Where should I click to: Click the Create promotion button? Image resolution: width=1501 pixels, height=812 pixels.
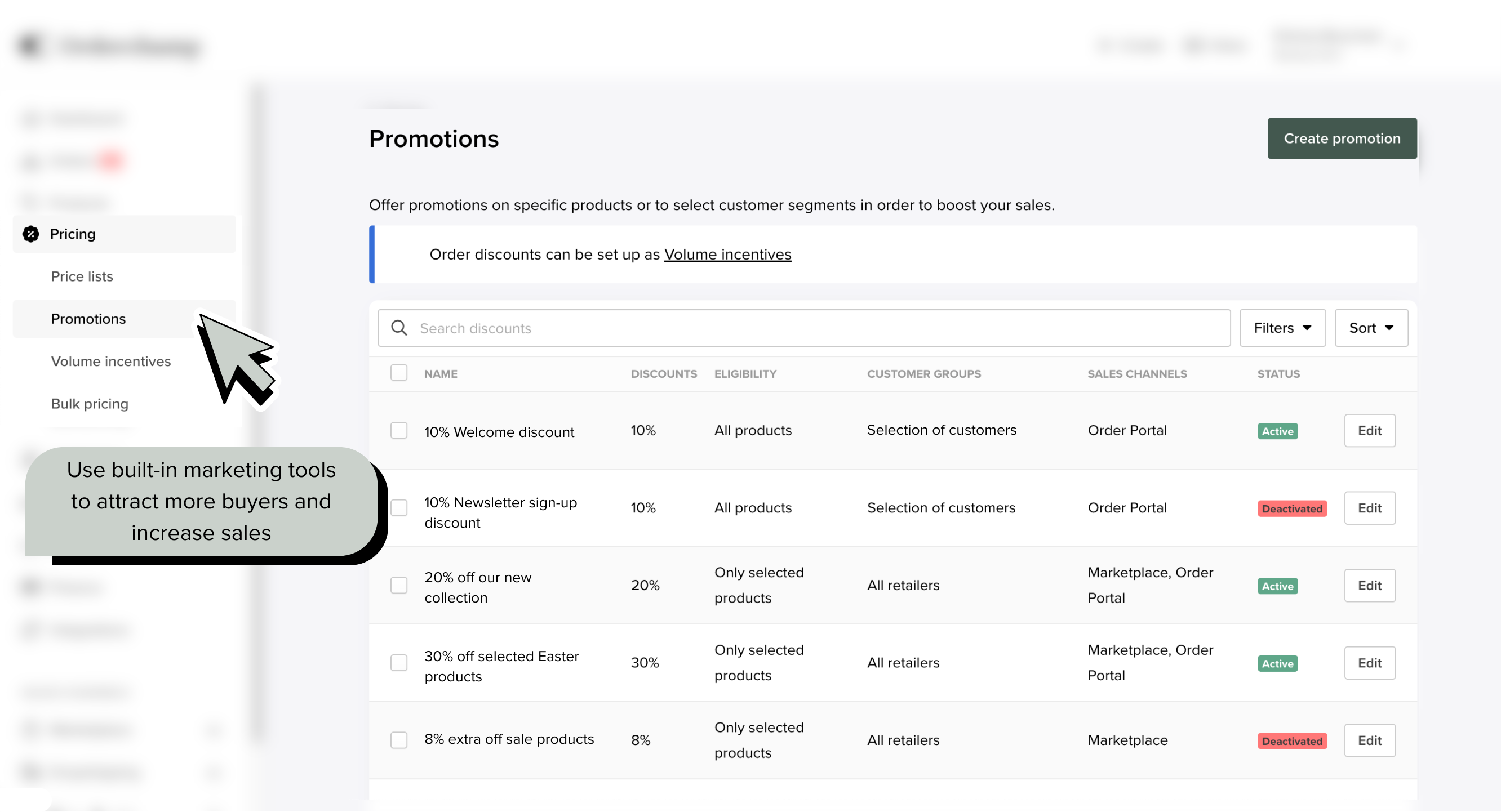[x=1342, y=139]
